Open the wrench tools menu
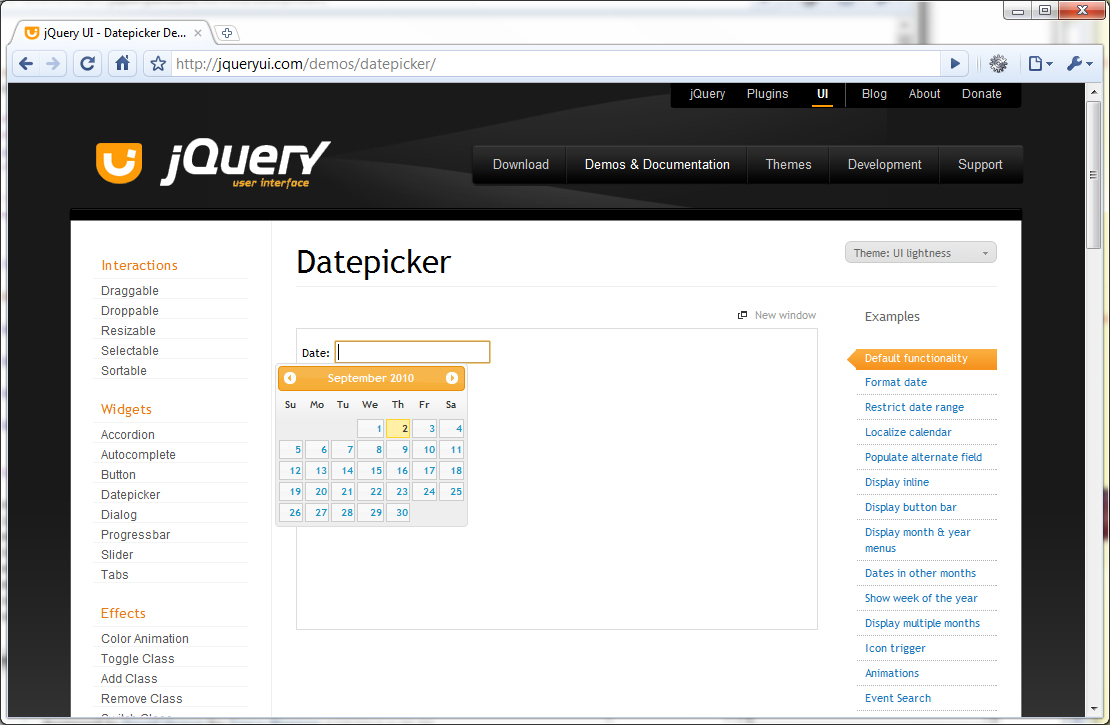This screenshot has height=725, width=1110. pyautogui.click(x=1079, y=64)
